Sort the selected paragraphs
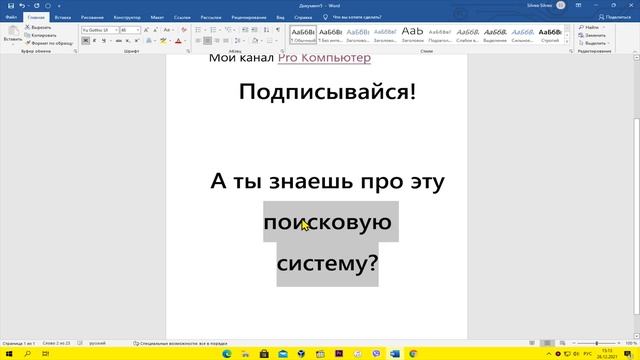The image size is (640, 360). (267, 30)
